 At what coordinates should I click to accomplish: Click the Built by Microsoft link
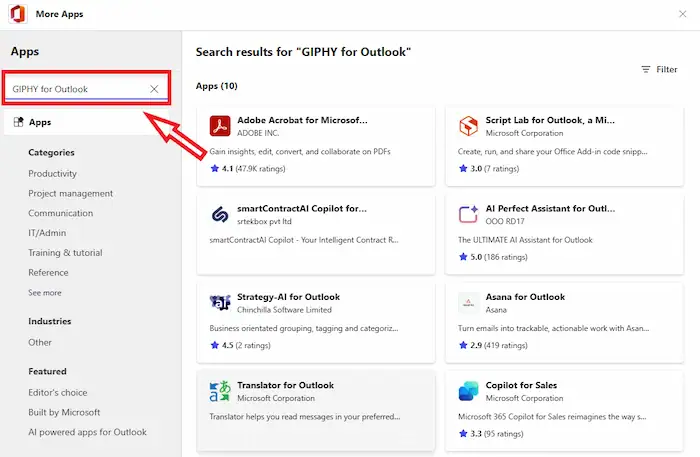tap(64, 412)
